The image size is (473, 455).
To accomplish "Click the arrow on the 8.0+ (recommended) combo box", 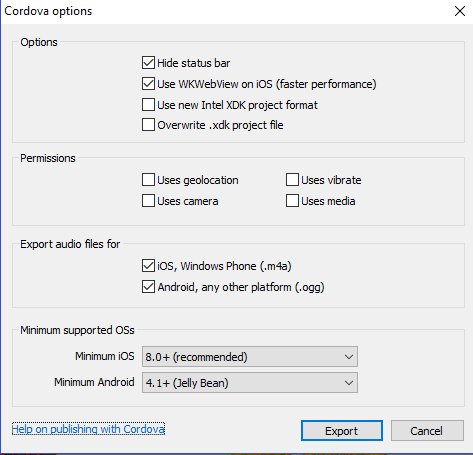I will pyautogui.click(x=349, y=357).
